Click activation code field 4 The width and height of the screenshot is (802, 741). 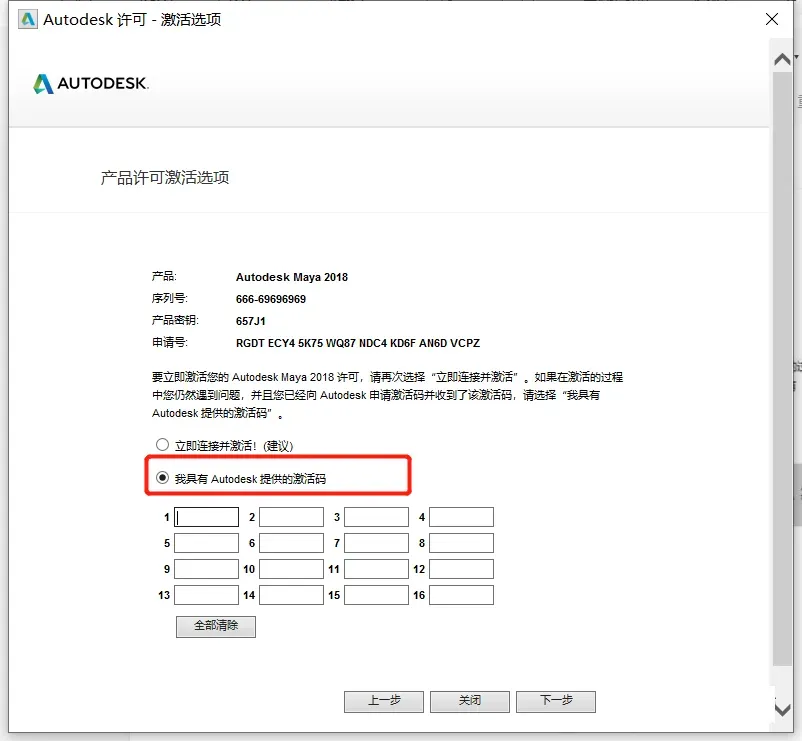pos(461,517)
